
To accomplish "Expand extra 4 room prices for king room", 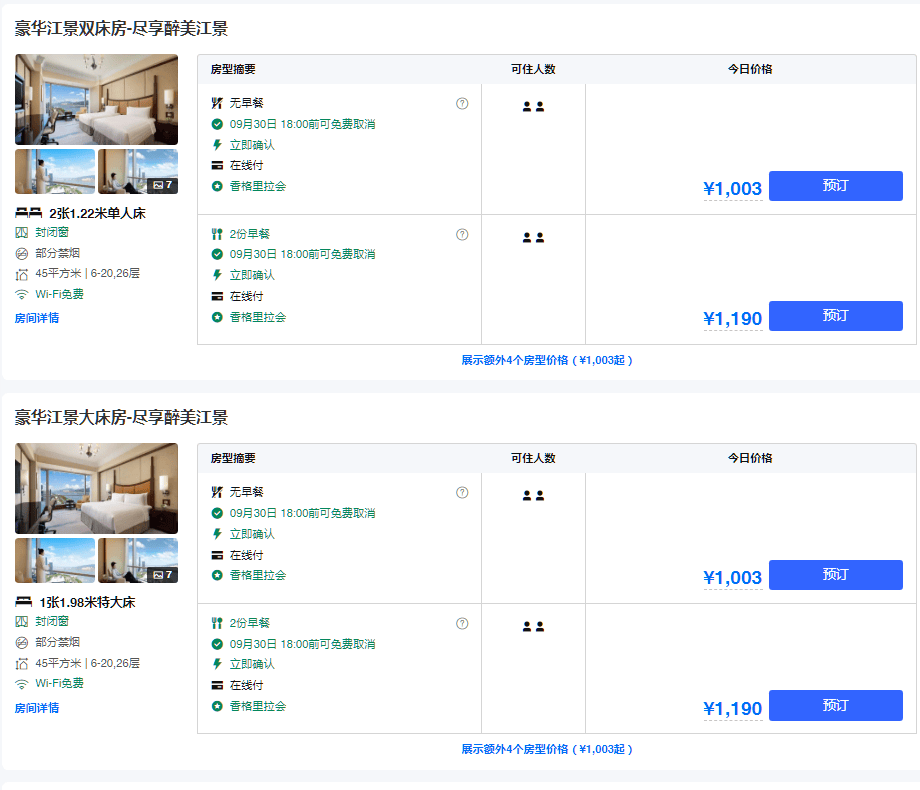I will [x=547, y=750].
